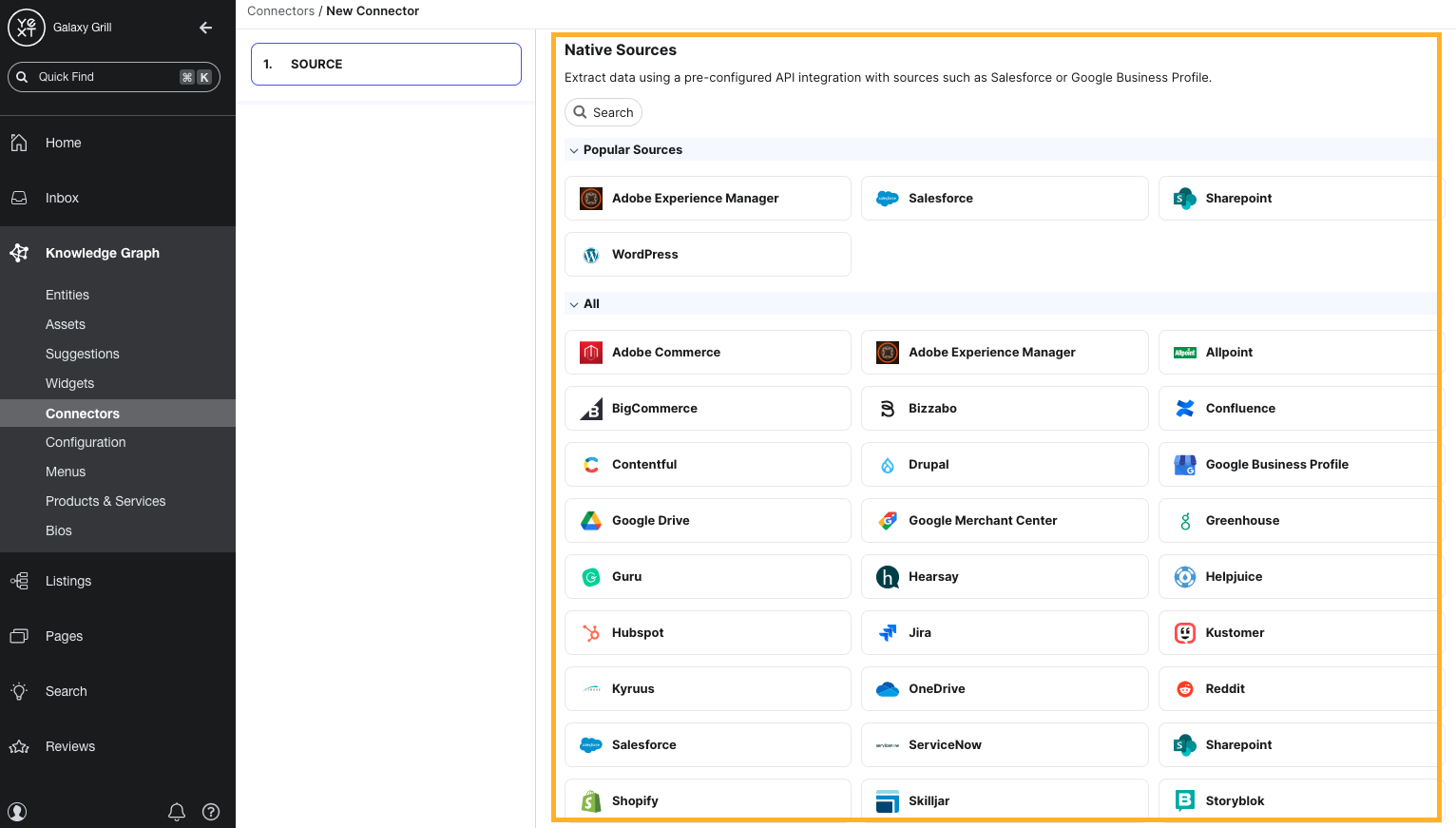Open notifications bell icon
1456x828 pixels.
point(177,812)
